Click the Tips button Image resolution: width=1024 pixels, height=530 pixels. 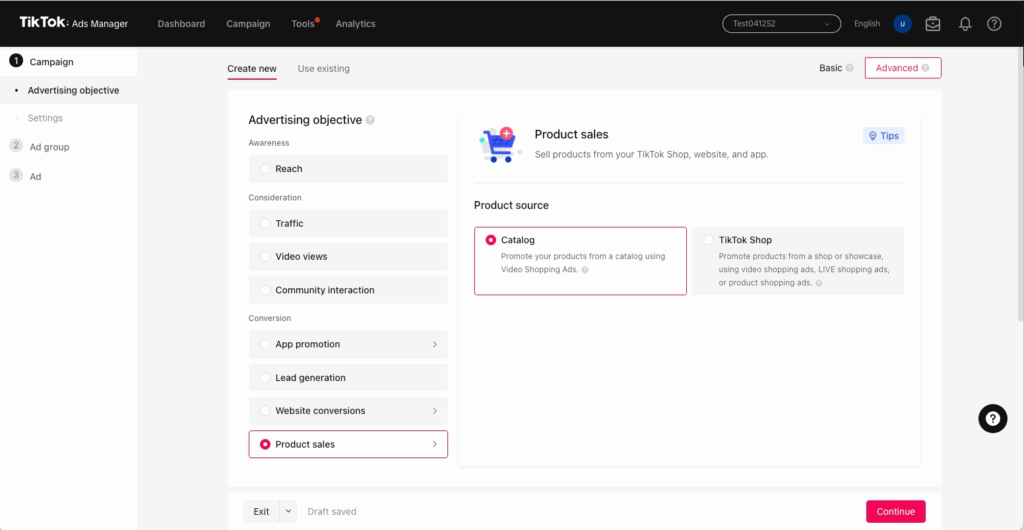point(883,136)
